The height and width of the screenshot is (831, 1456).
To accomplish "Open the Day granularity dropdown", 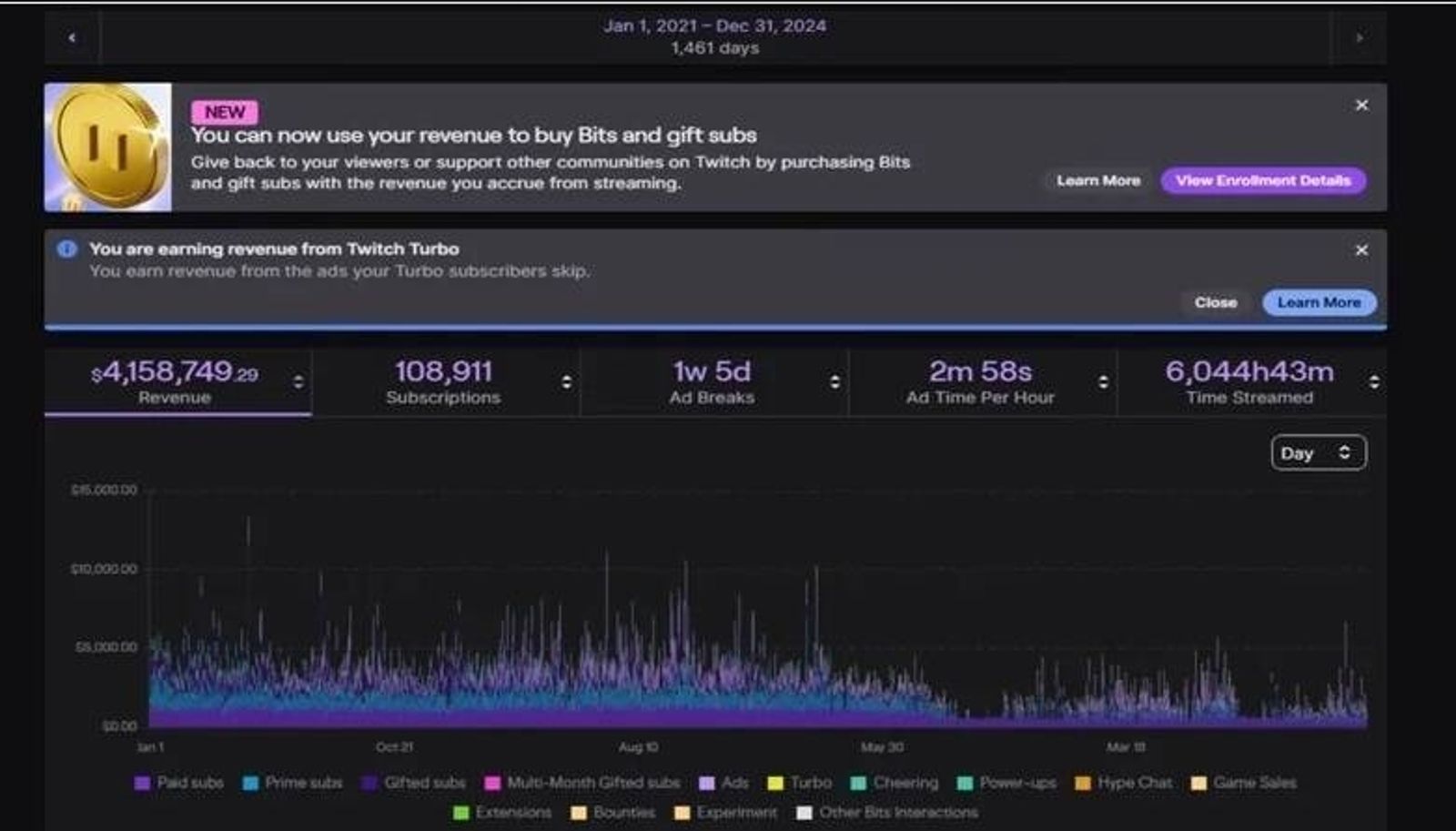I will [x=1318, y=453].
